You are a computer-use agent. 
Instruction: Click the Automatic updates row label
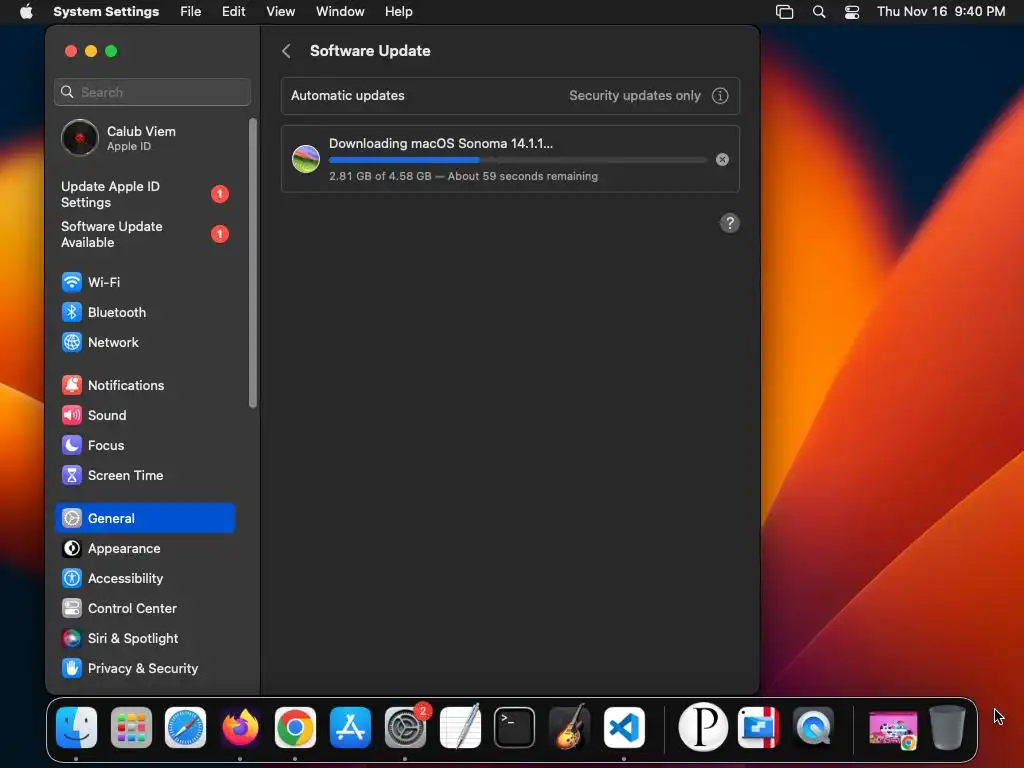coord(347,96)
